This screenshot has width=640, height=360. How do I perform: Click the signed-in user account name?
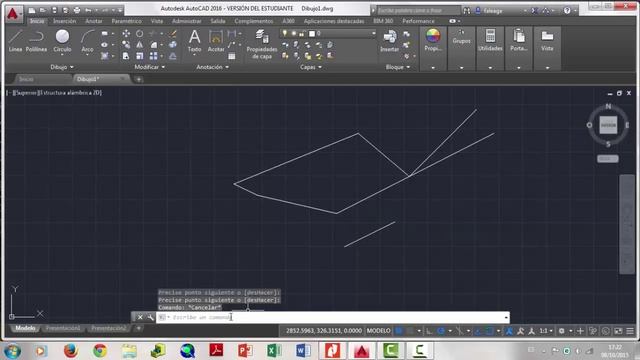click(x=493, y=11)
